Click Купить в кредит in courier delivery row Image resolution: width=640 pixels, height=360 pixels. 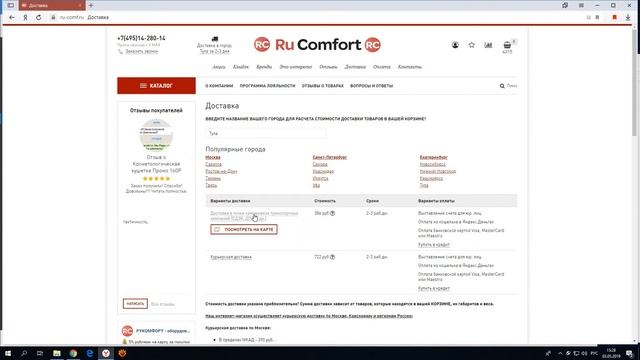[x=433, y=288]
